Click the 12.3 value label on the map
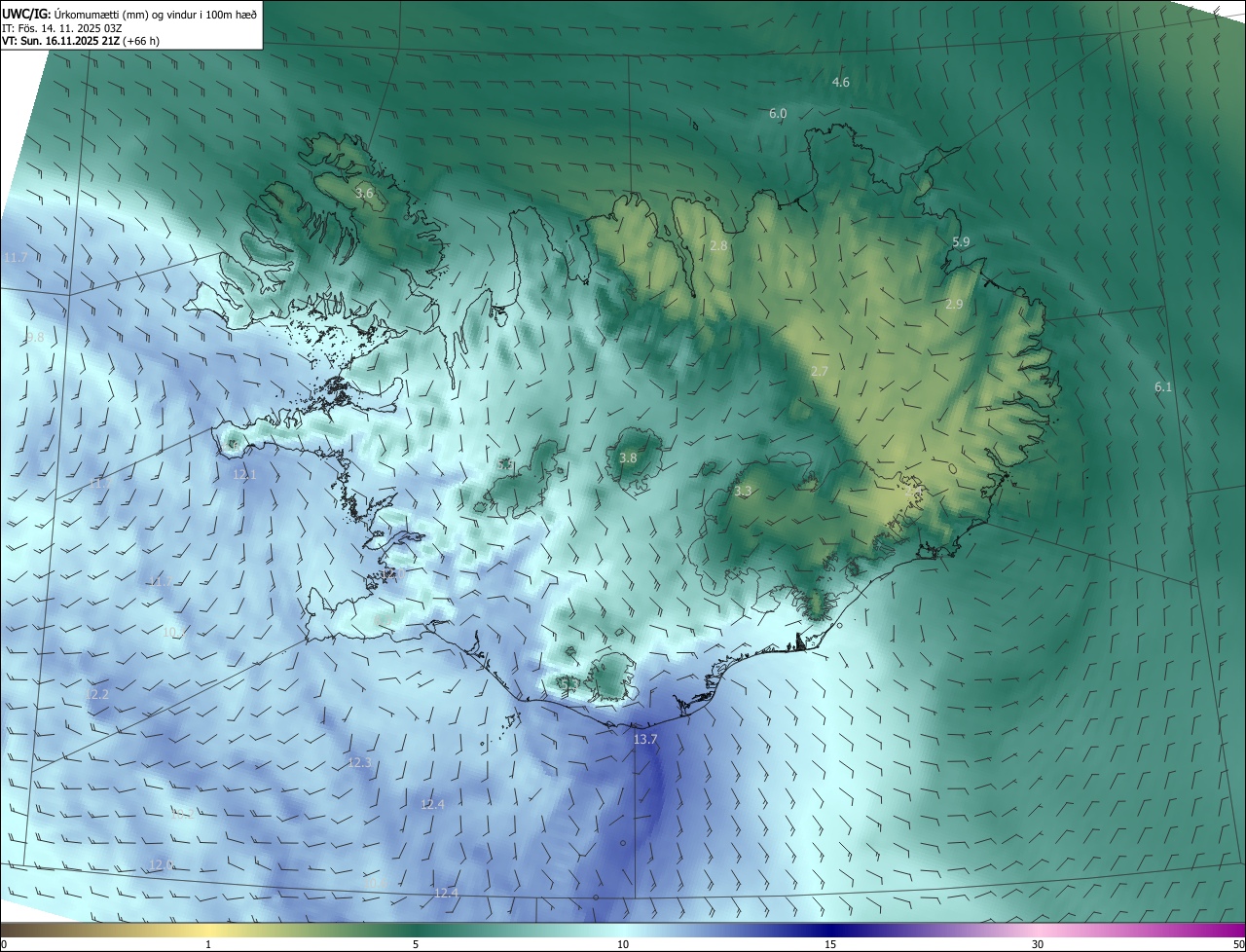 coord(360,763)
